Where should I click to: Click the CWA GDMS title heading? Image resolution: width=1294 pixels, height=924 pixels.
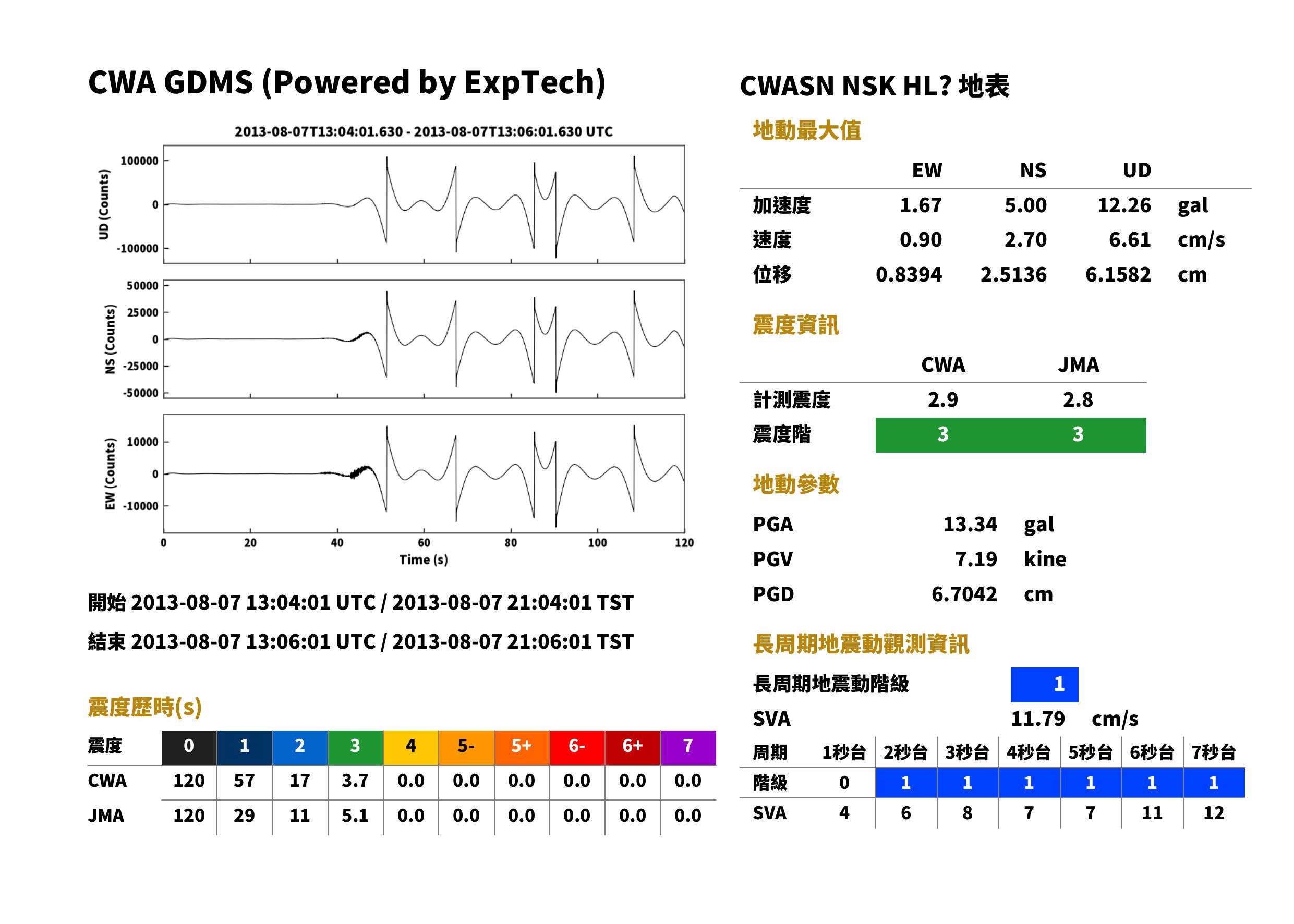pos(346,82)
